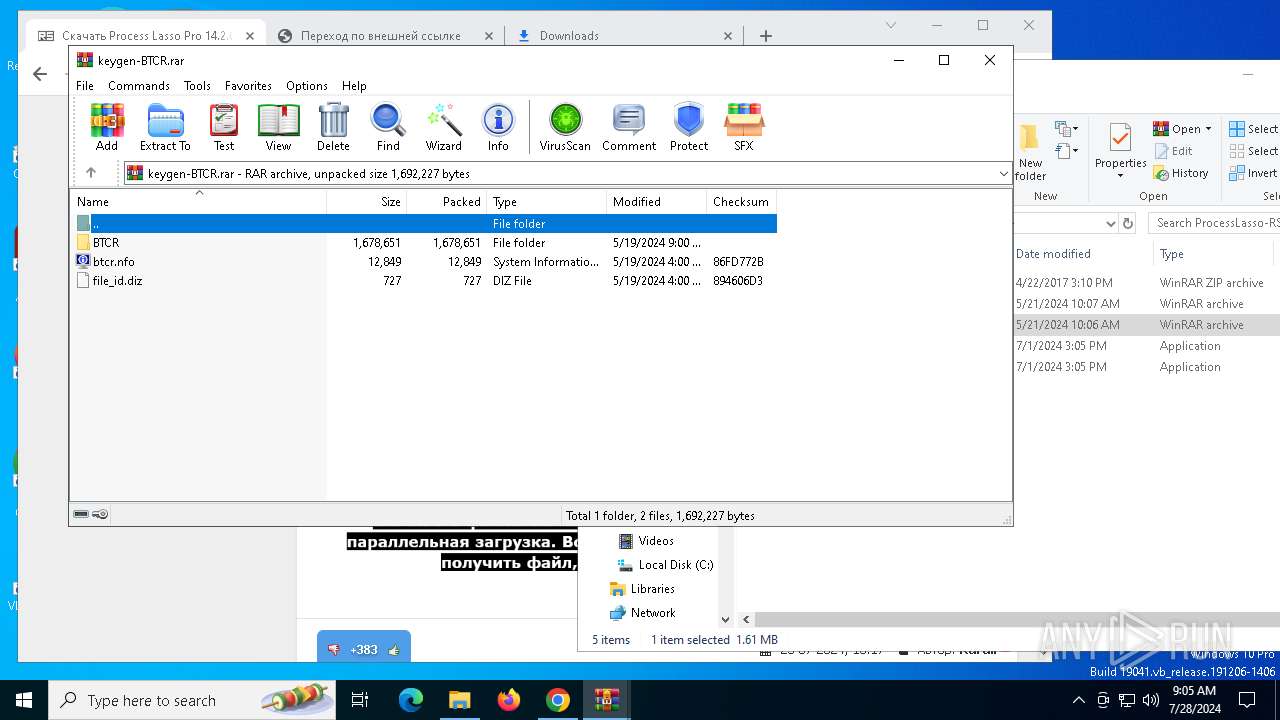Refresh the Explorer address bar
The width and height of the screenshot is (1280, 720).
(1128, 223)
